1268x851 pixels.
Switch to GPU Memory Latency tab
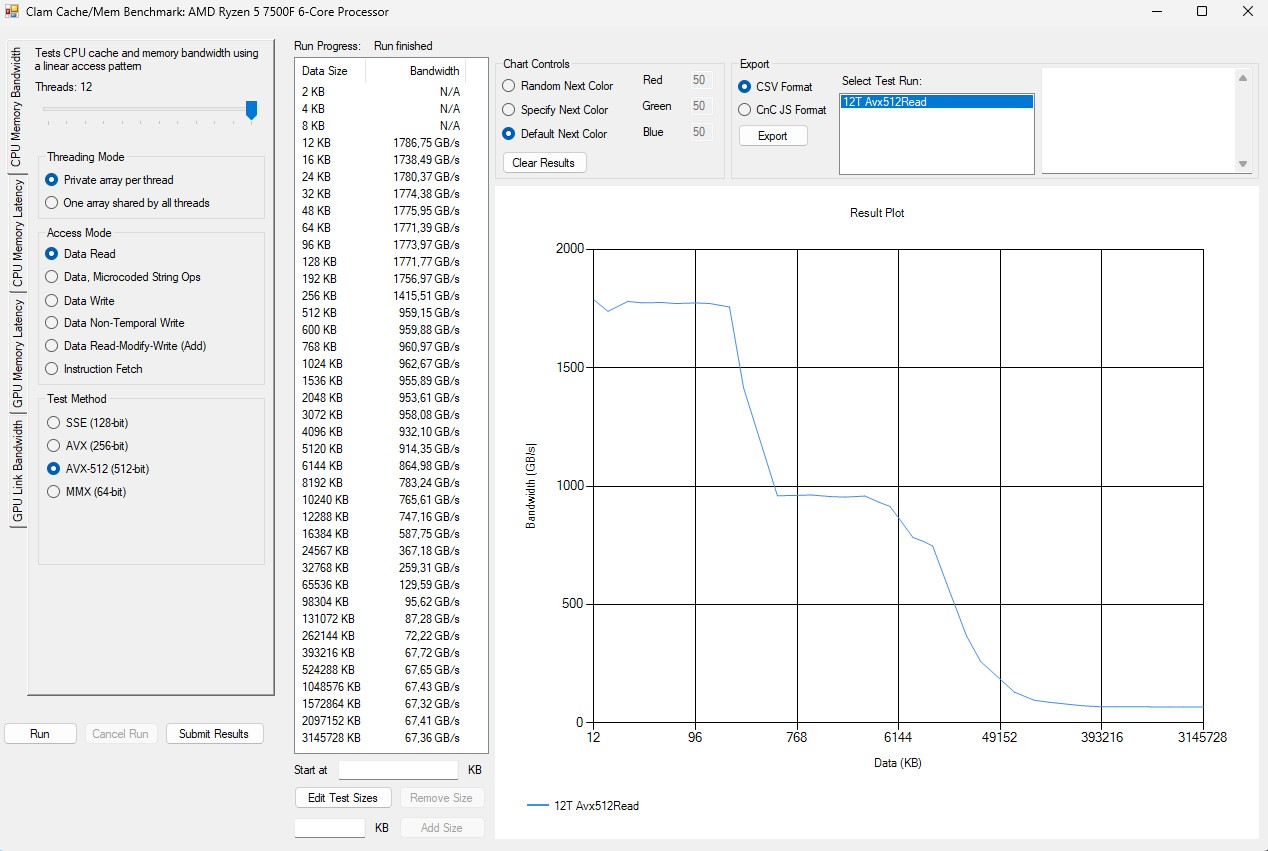pyautogui.click(x=16, y=353)
